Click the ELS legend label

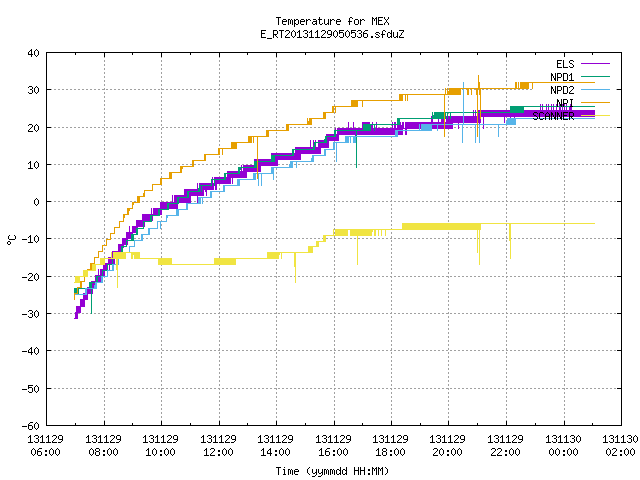[565, 64]
